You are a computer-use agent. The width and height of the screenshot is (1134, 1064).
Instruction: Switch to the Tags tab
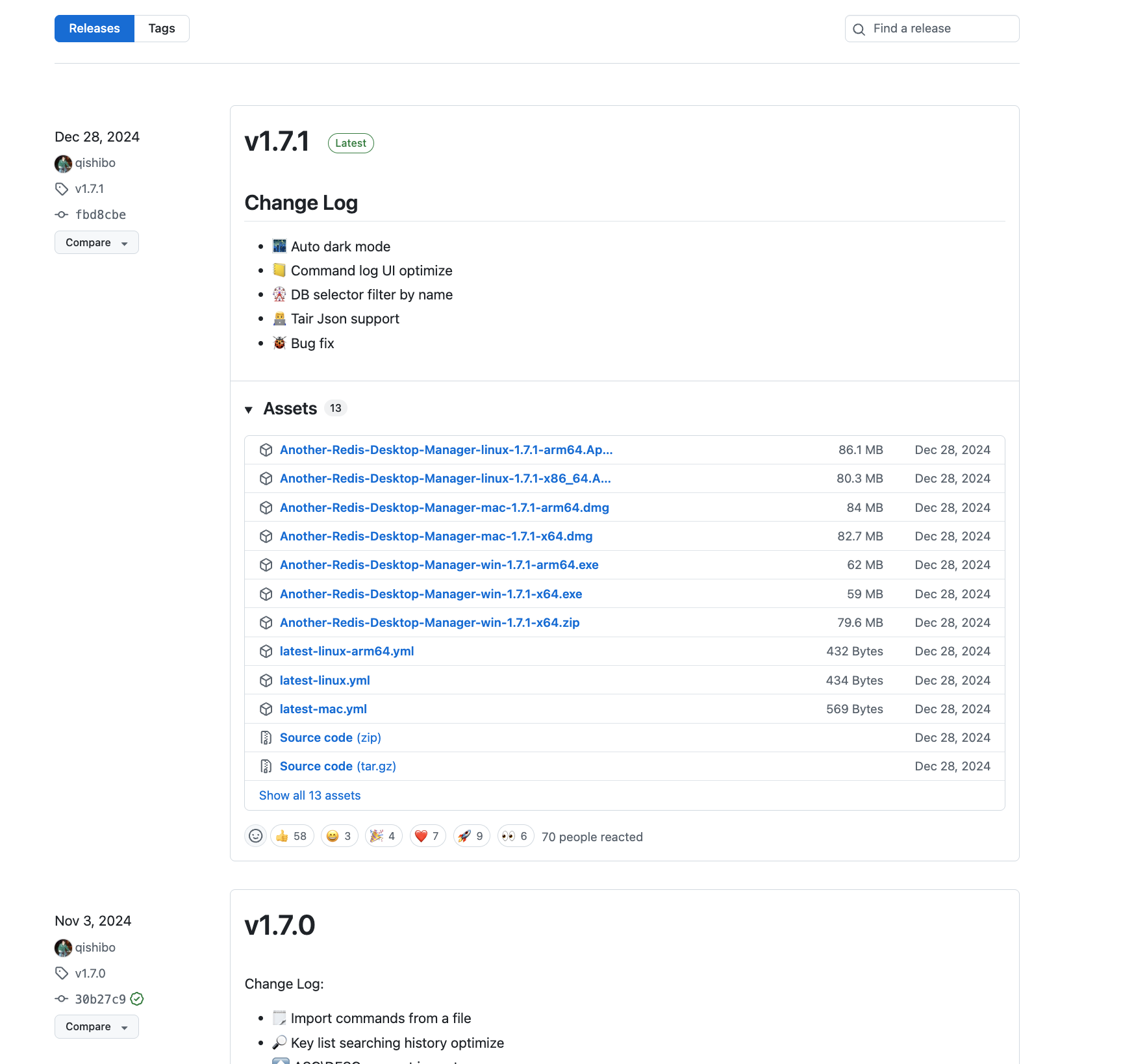tap(162, 29)
